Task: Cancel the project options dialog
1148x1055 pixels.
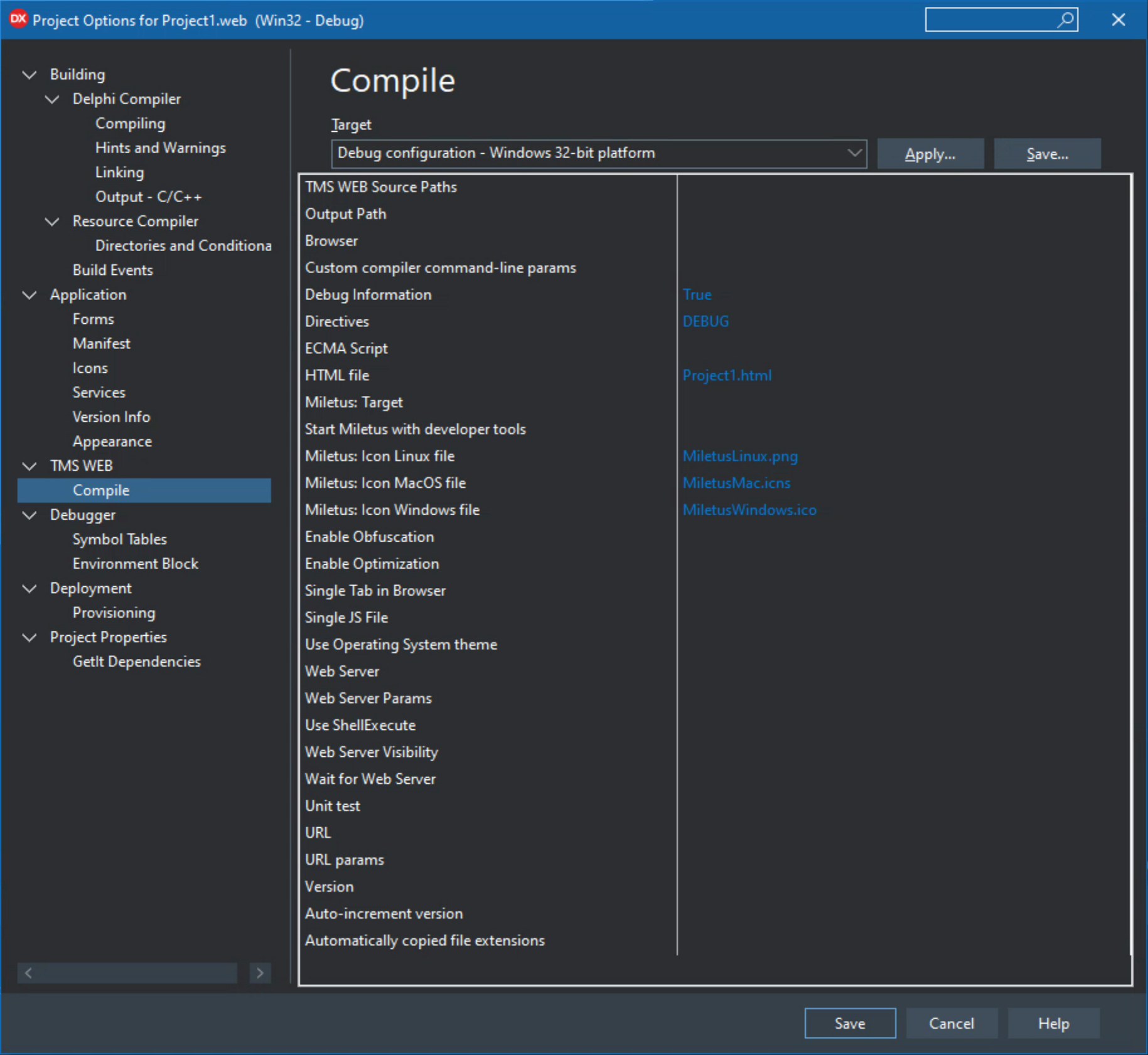Action: (x=952, y=1024)
